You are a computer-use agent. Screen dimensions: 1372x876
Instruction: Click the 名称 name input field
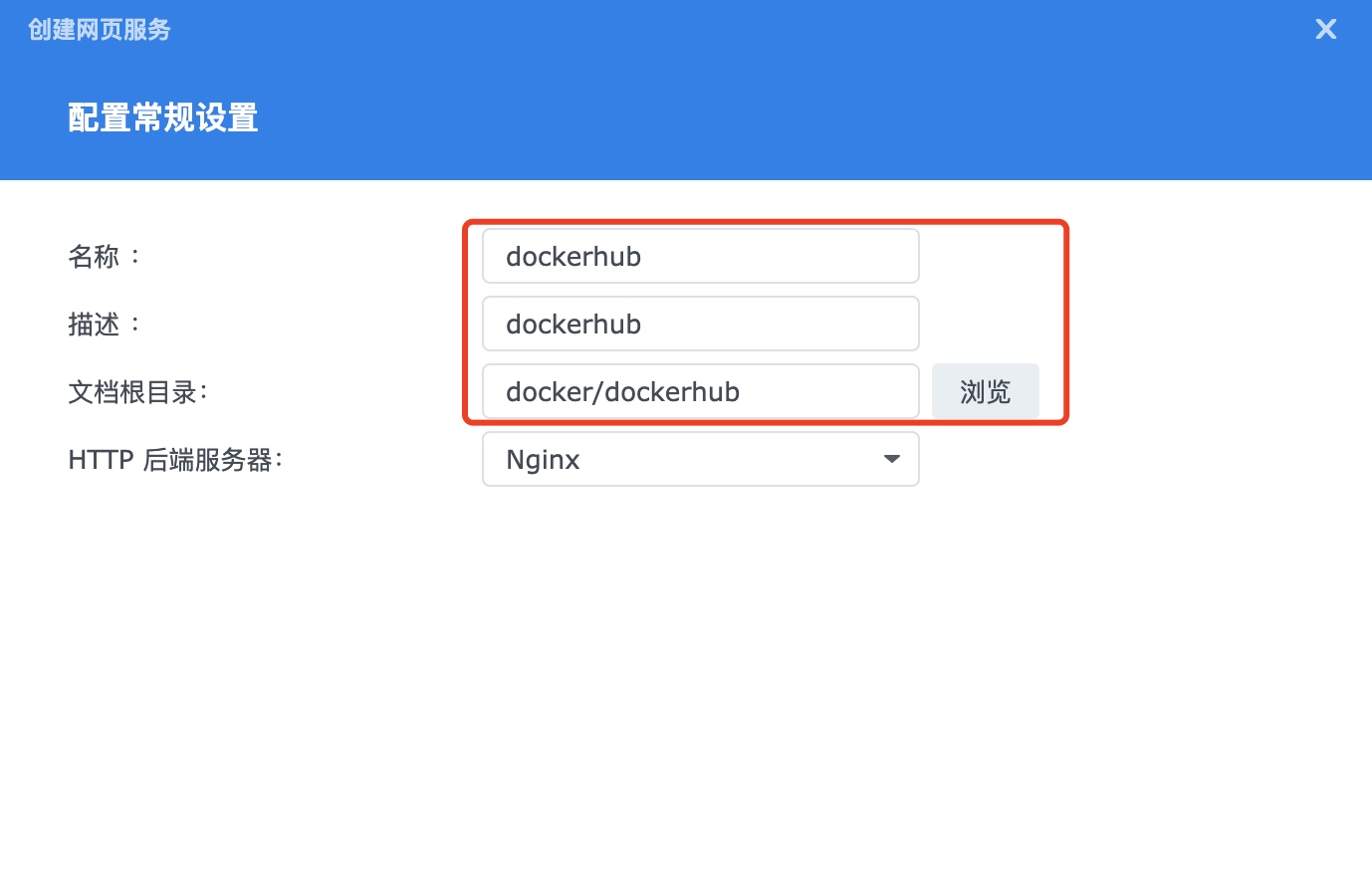pos(699,256)
